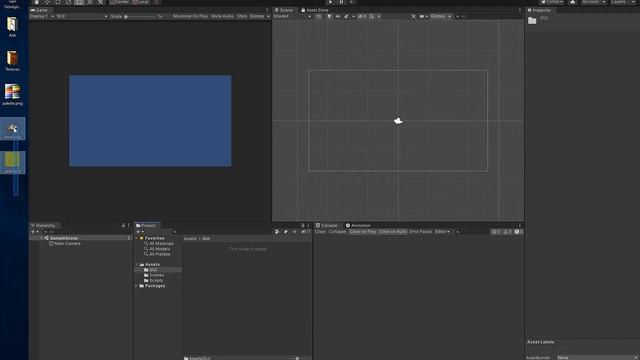Toggle Center pivot mode
Viewport: 640px width, 360px height.
(x=120, y=2)
